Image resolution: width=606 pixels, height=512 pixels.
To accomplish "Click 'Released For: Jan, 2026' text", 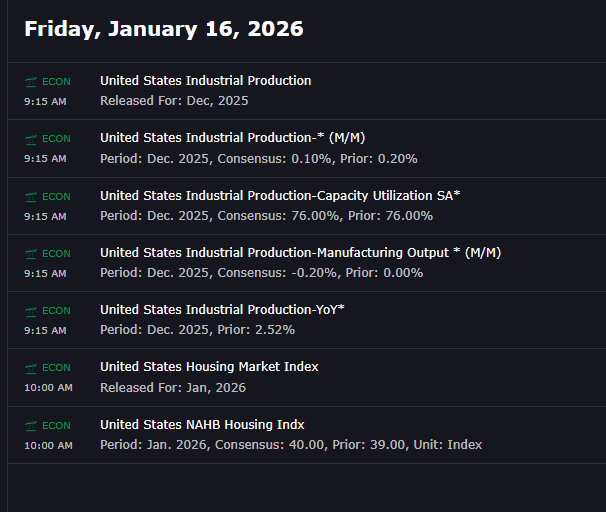I will pos(173,388).
